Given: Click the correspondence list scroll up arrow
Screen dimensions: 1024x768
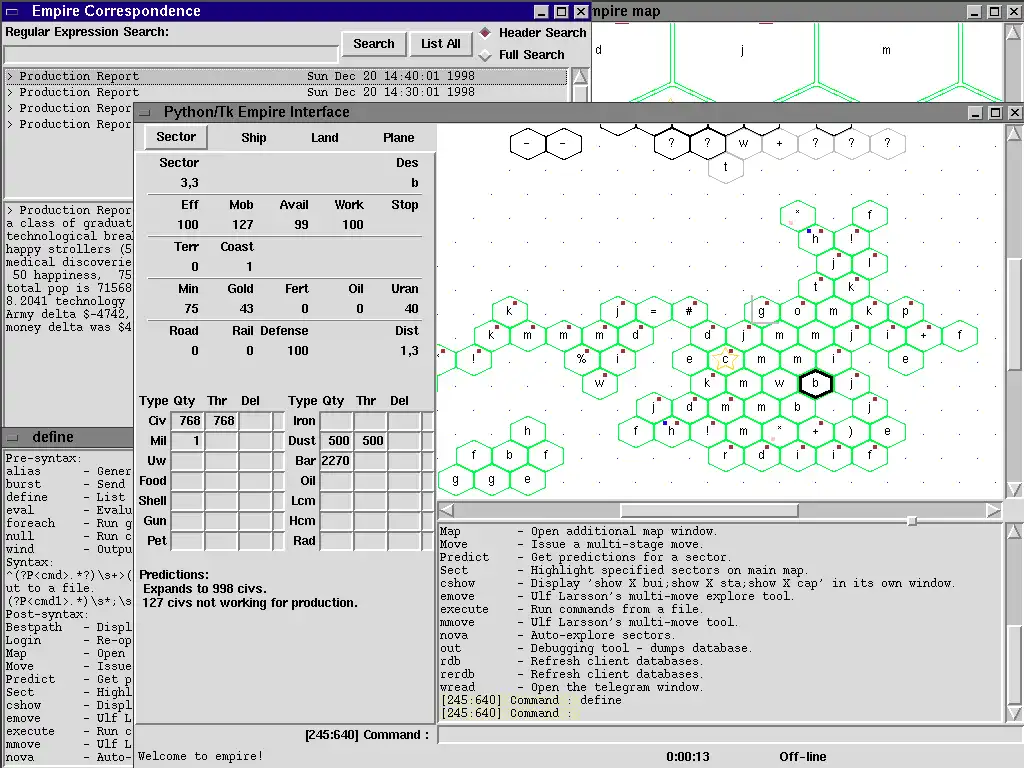Looking at the screenshot, I should click(x=580, y=77).
